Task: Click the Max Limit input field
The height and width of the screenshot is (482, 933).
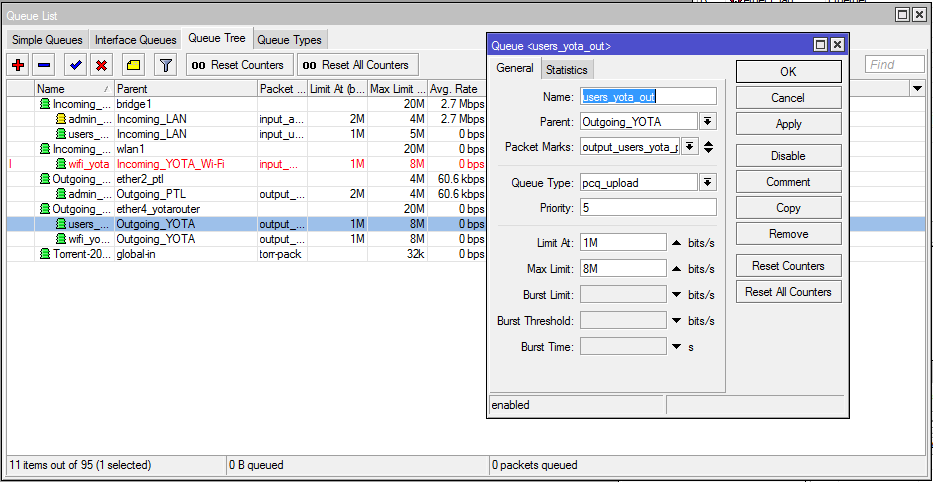Action: [x=623, y=268]
